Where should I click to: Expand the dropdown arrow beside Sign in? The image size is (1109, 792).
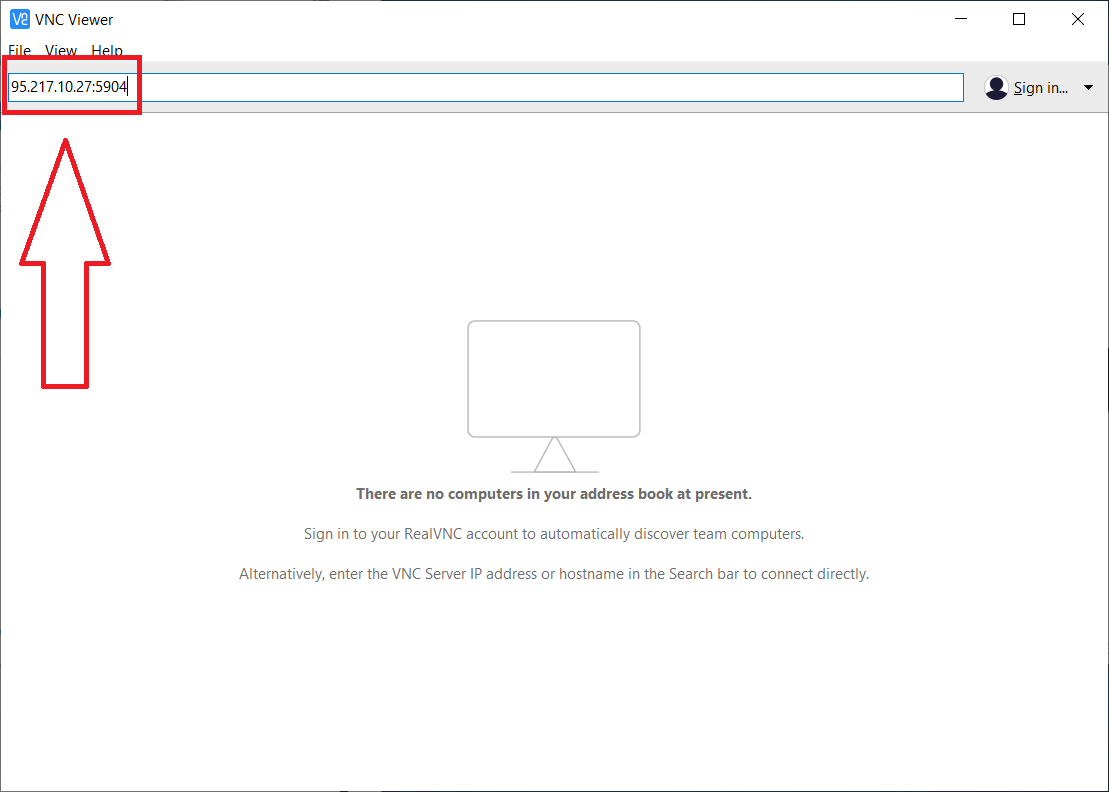click(x=1088, y=88)
